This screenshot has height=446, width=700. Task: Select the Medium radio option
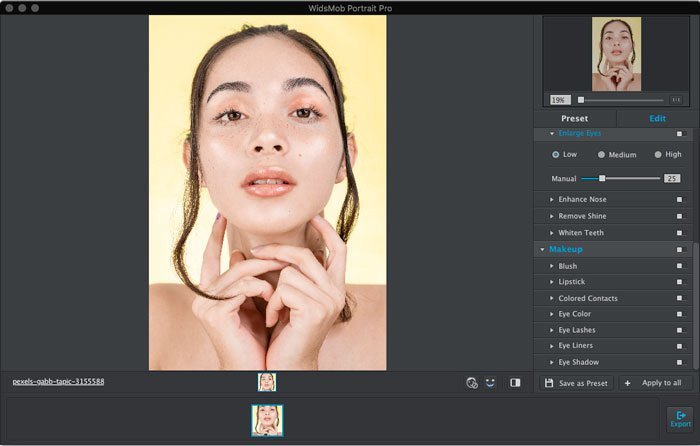[601, 154]
